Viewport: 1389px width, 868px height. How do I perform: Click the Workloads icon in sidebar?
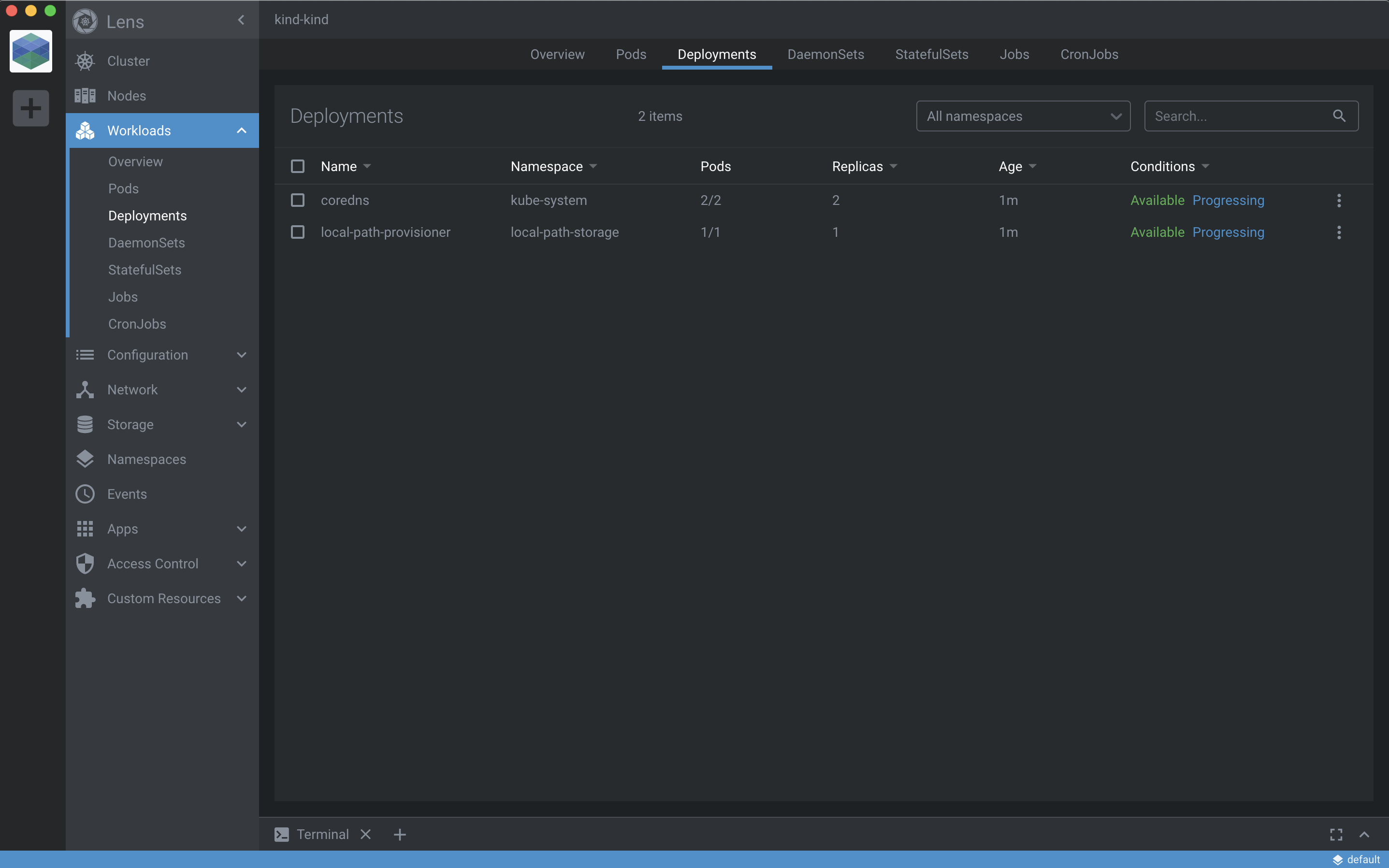(85, 130)
